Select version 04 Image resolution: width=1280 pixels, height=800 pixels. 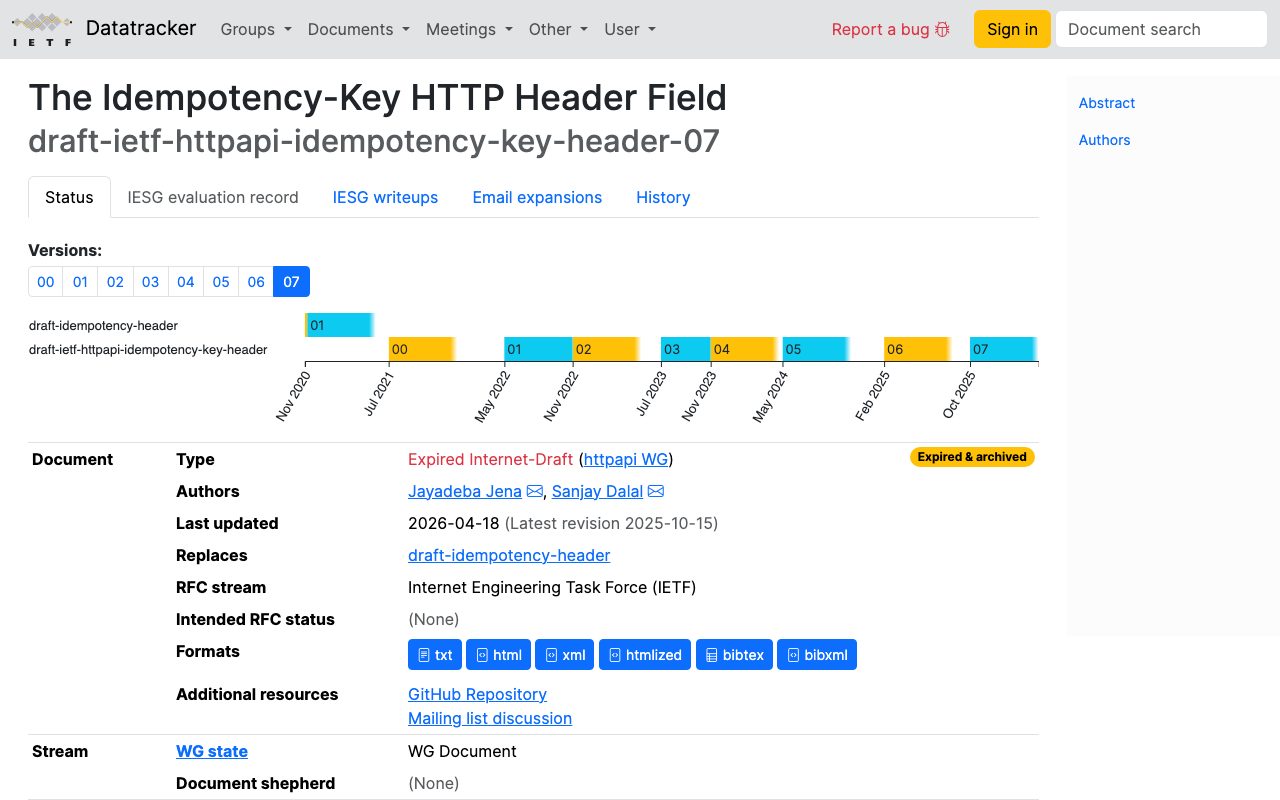click(x=186, y=281)
